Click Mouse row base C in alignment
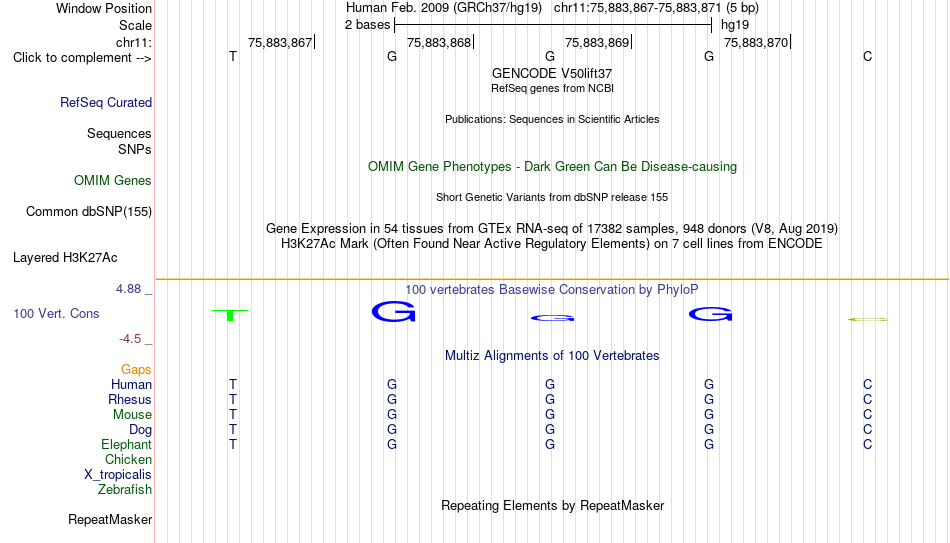950x543 pixels. (x=868, y=415)
